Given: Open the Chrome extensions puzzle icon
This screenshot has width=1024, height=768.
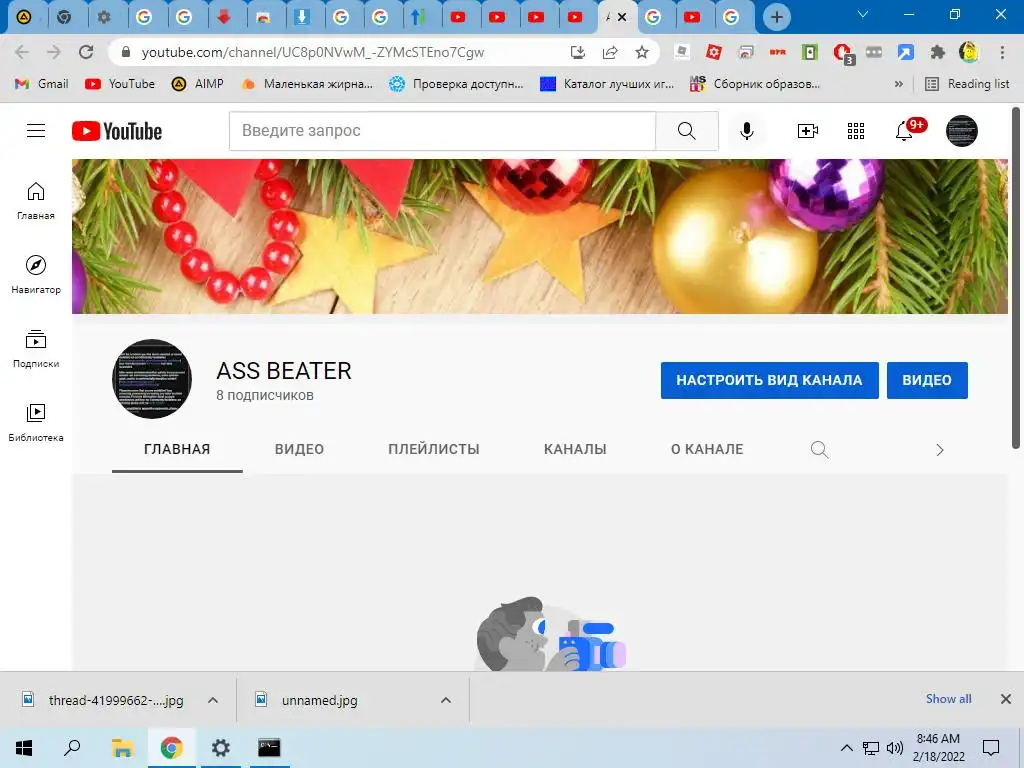Looking at the screenshot, I should [x=938, y=52].
